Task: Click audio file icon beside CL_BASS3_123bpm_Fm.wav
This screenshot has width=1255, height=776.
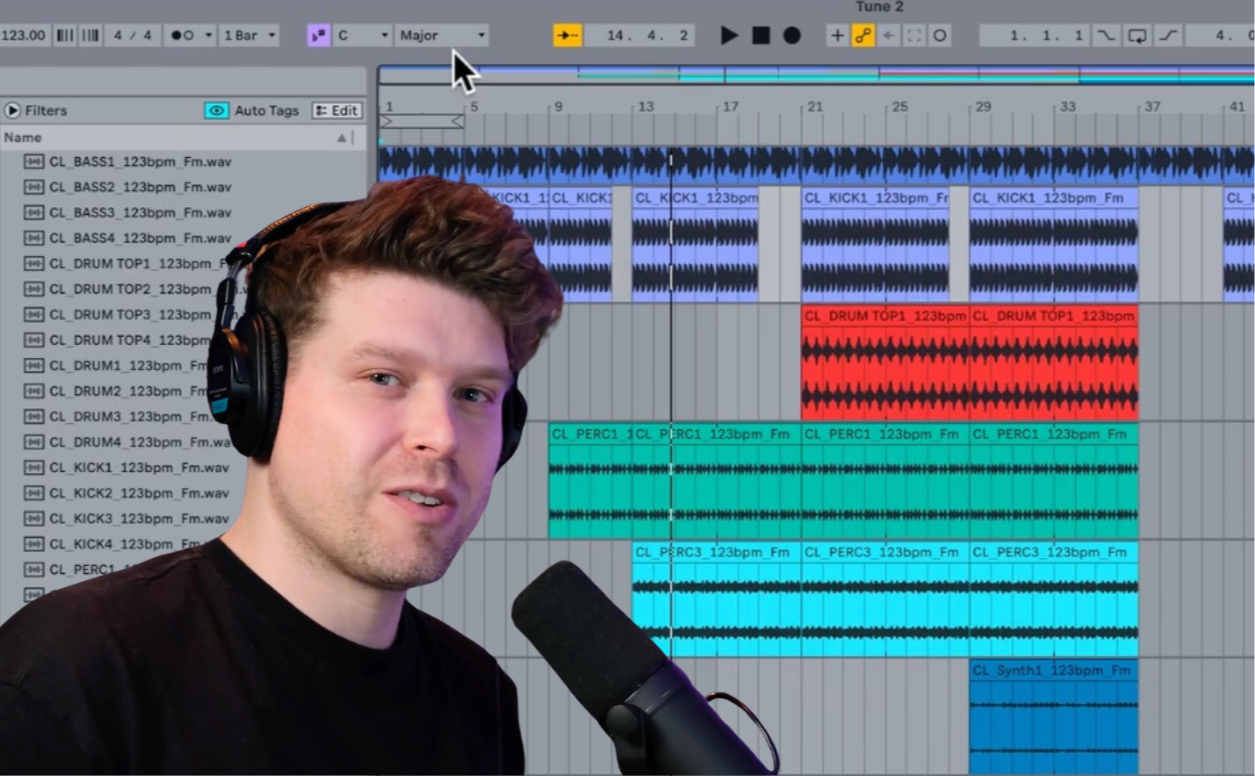Action: (x=34, y=212)
